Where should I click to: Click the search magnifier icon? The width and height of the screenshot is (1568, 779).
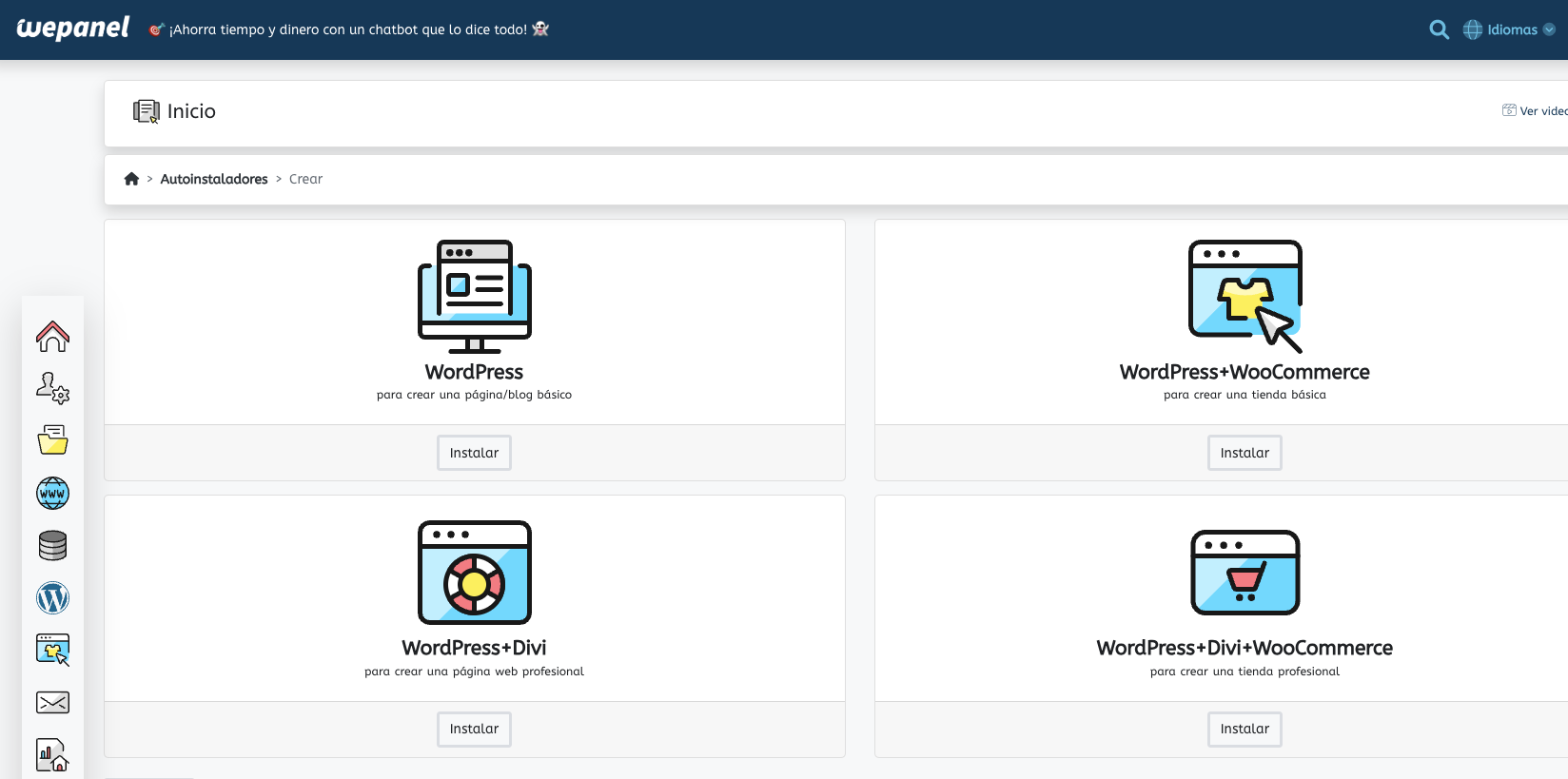[x=1439, y=29]
